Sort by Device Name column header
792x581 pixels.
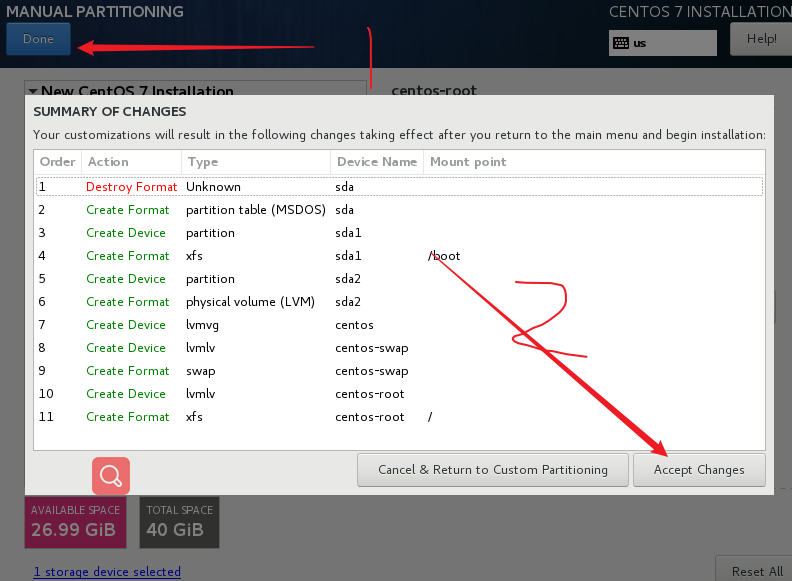(x=377, y=162)
